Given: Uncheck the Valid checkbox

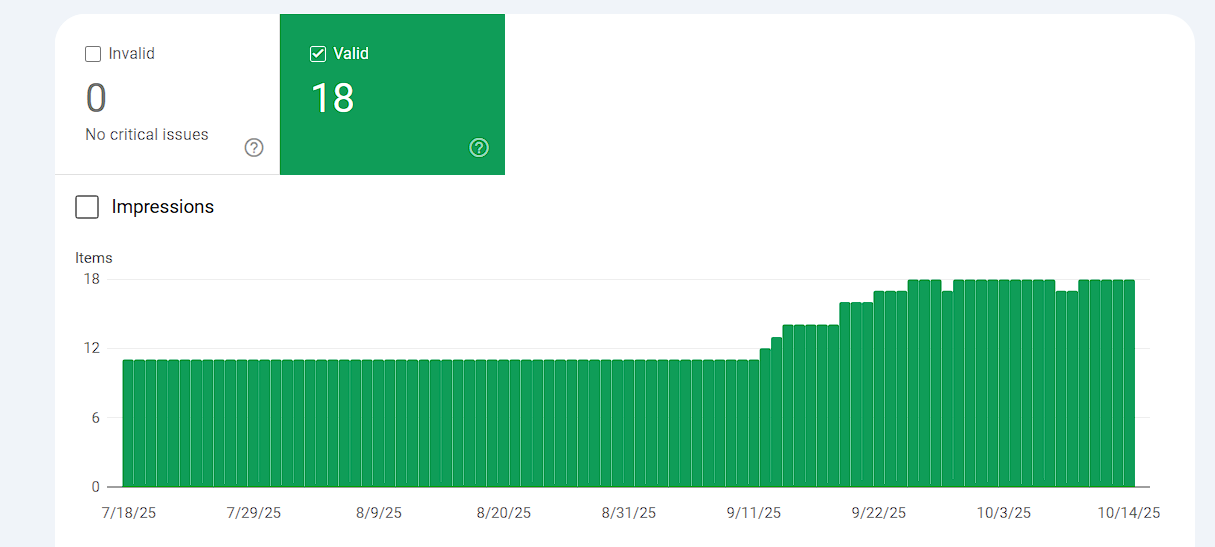Looking at the screenshot, I should [318, 54].
